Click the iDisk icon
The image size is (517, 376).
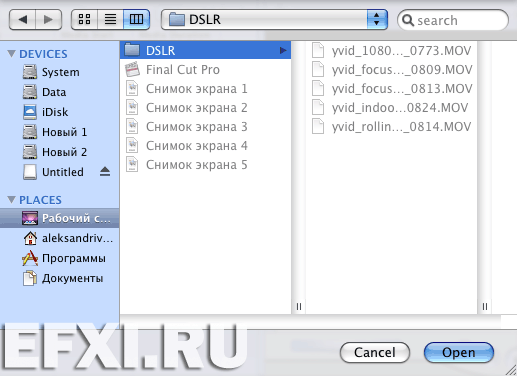click(x=30, y=112)
